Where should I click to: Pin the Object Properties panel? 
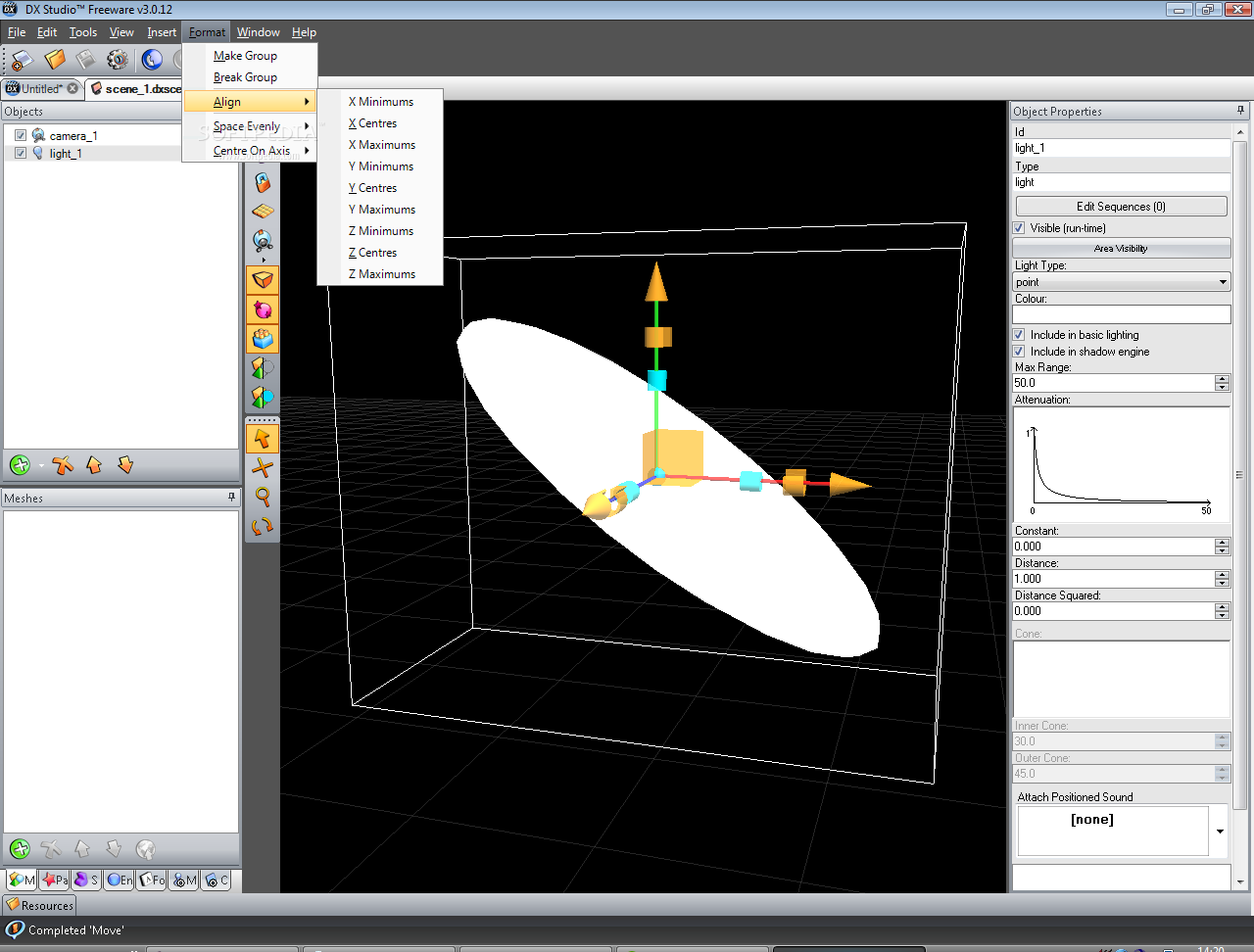pos(1240,111)
